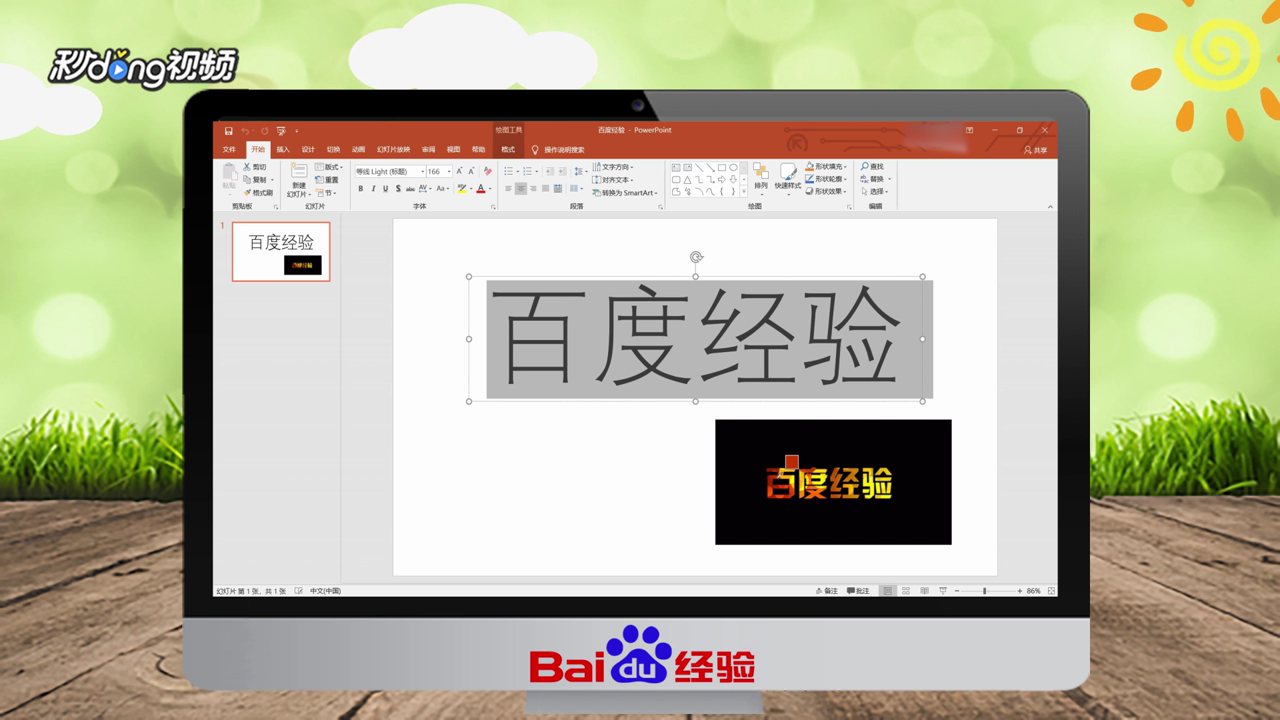
Task: Click the New Slide (新建幻灯片) icon
Action: pyautogui.click(x=299, y=171)
